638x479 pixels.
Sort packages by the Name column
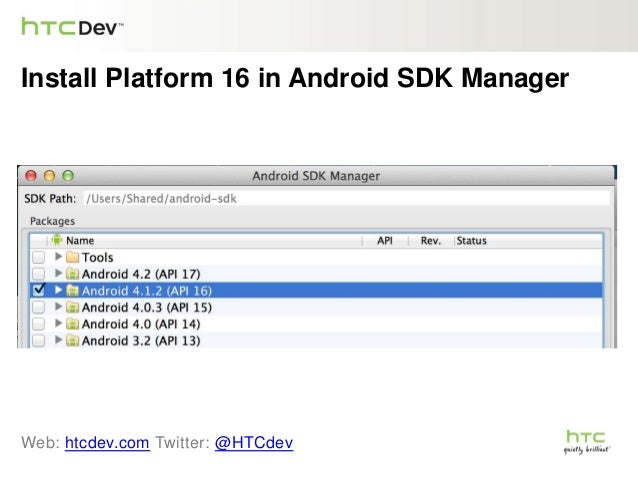pyautogui.click(x=80, y=241)
